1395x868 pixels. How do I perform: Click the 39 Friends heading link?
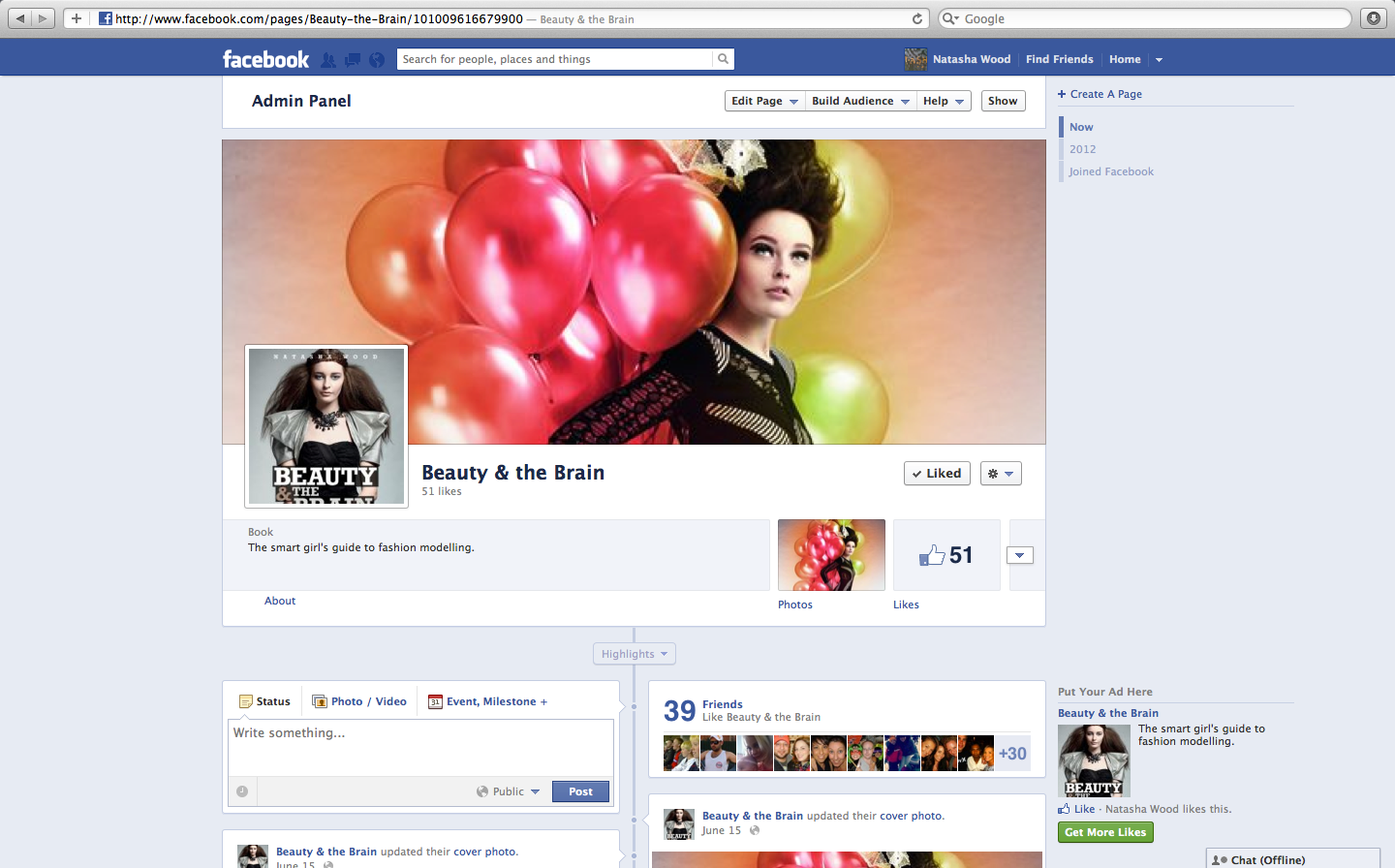(x=723, y=704)
